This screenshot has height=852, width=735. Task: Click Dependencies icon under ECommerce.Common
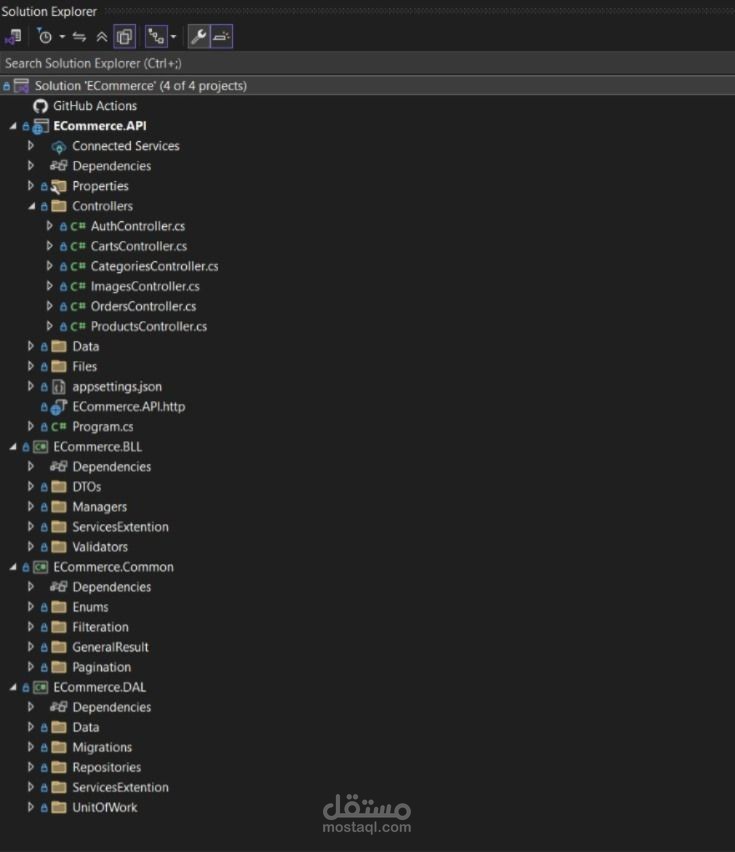point(58,587)
